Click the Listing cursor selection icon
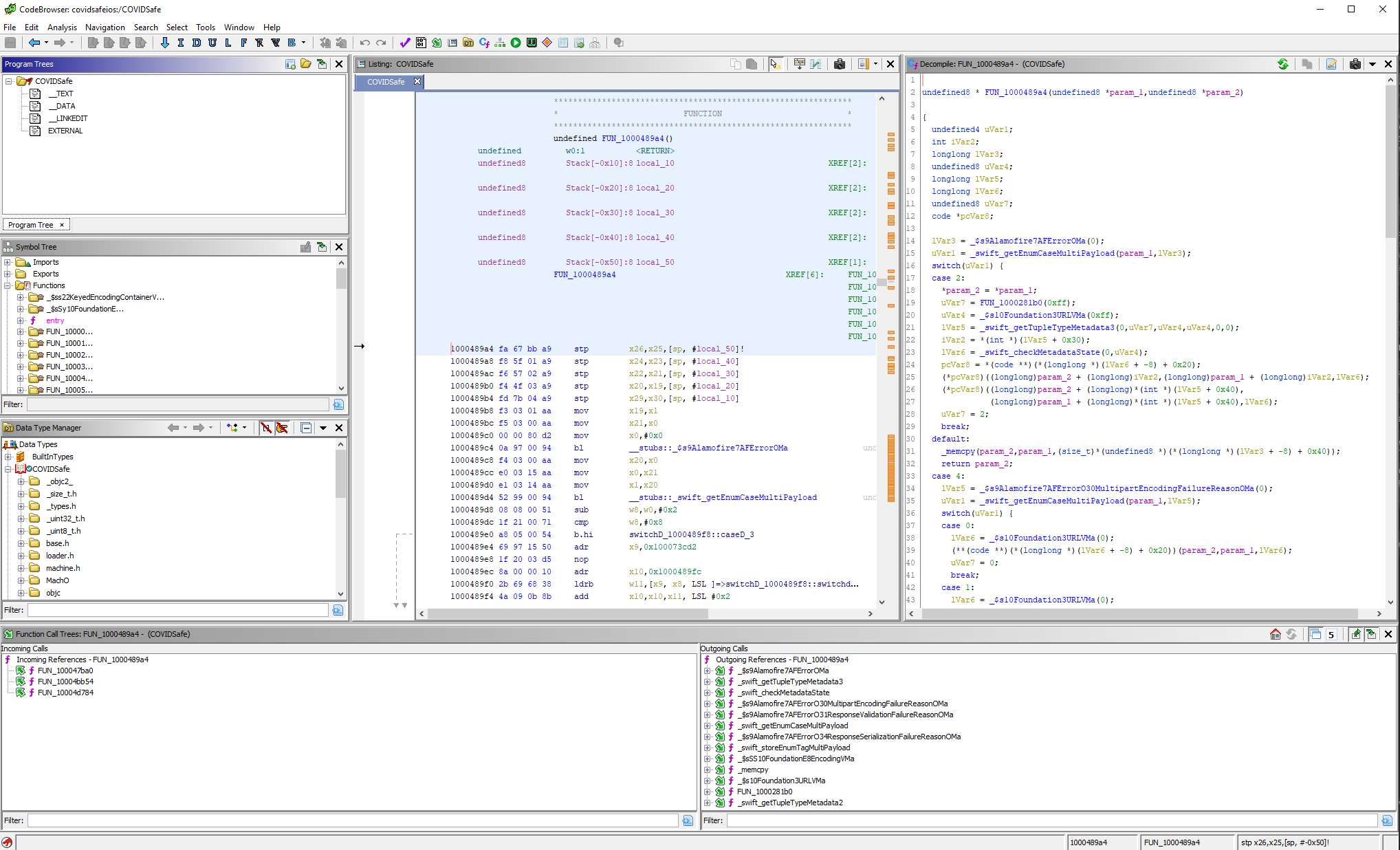This screenshot has height=850, width=1400. pyautogui.click(x=776, y=64)
